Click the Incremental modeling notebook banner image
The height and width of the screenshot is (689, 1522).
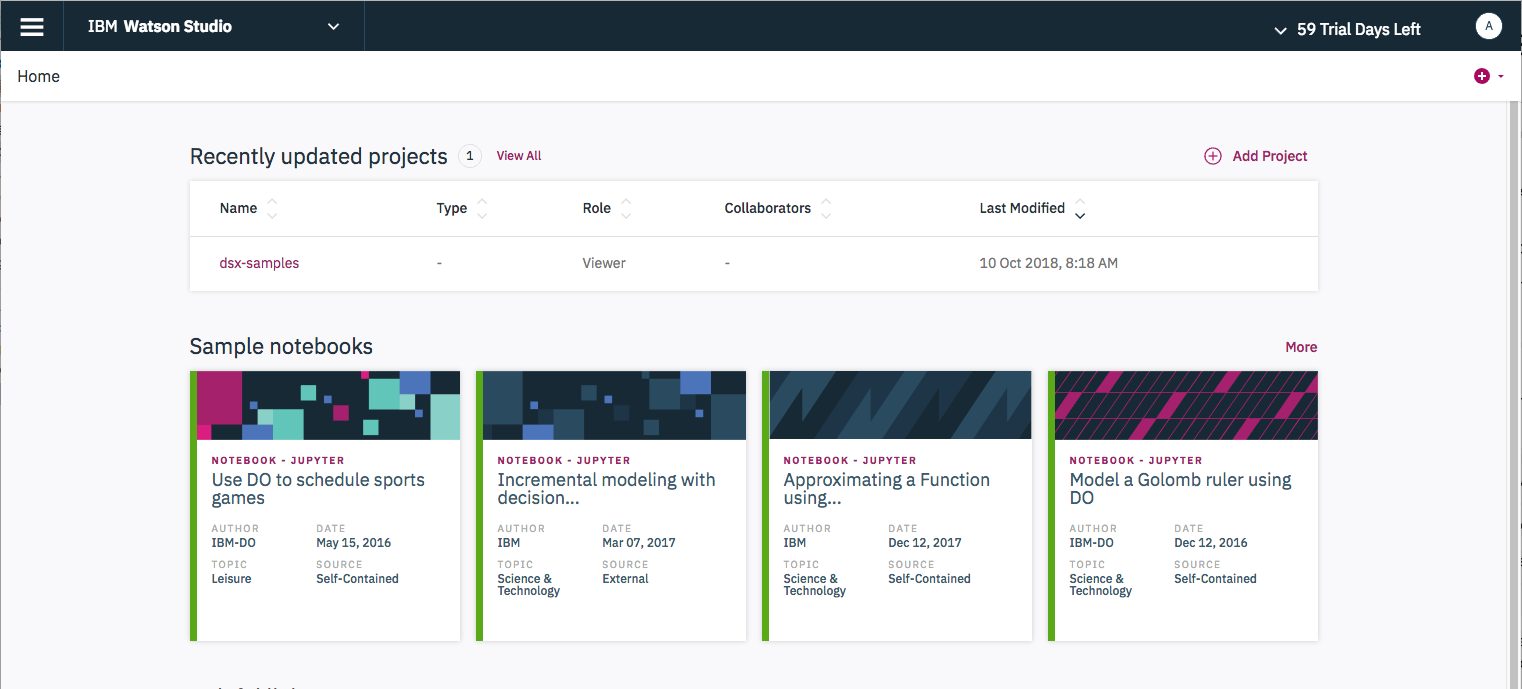pyautogui.click(x=614, y=405)
